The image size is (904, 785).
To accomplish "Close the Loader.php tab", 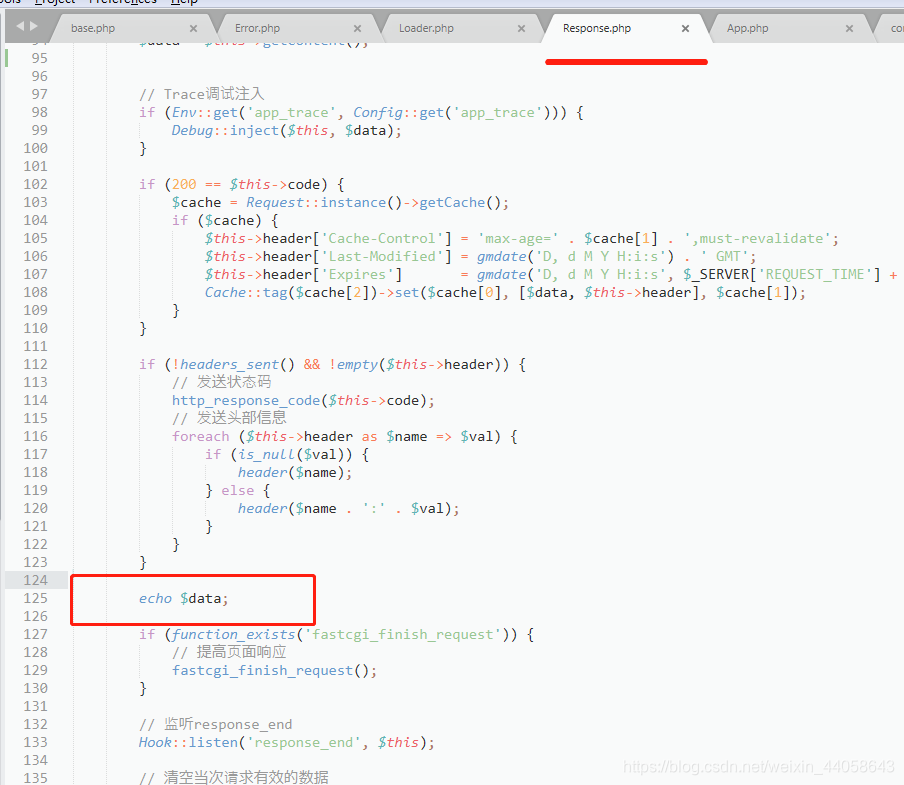I will 521,28.
